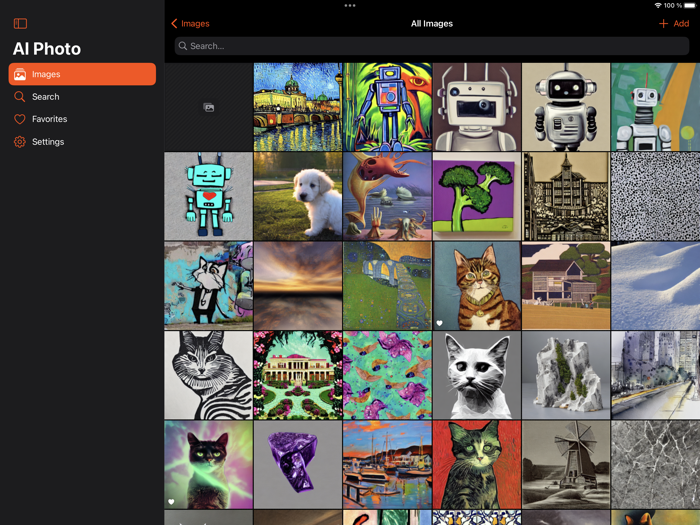Viewport: 700px width, 525px height.
Task: Open the Search sidebar item
Action: 82,96
